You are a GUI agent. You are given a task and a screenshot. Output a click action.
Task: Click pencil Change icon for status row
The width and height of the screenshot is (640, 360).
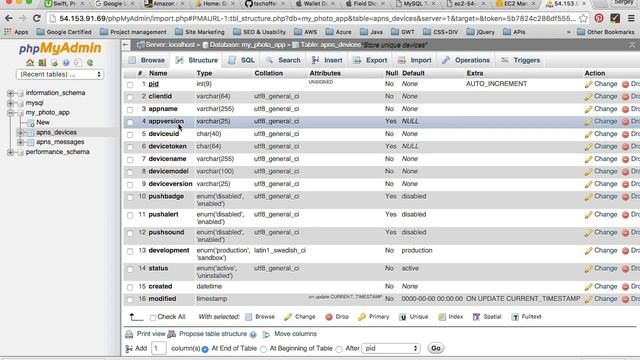[x=588, y=269]
